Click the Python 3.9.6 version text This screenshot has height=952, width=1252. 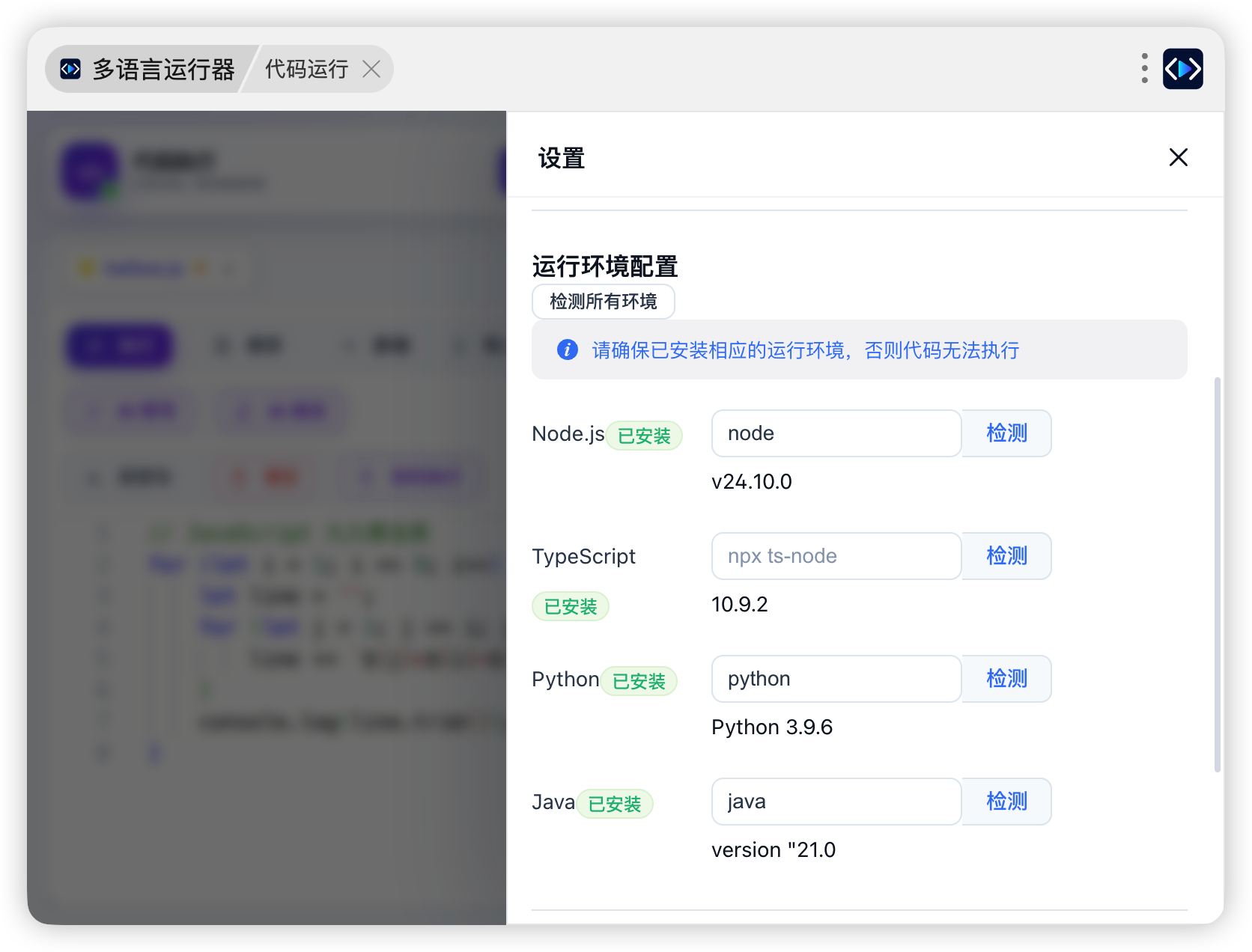tap(772, 727)
